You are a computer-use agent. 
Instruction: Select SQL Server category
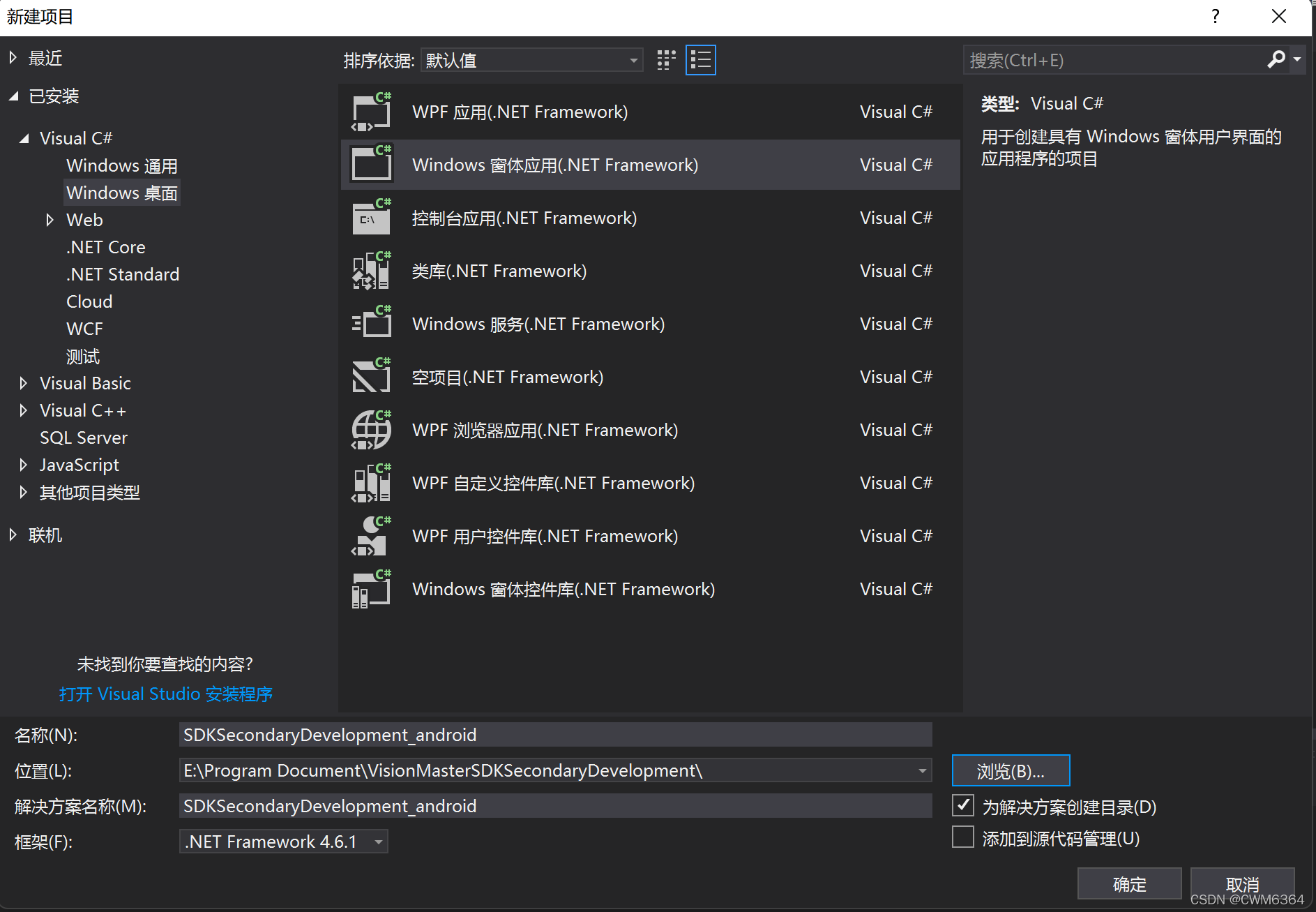[84, 438]
